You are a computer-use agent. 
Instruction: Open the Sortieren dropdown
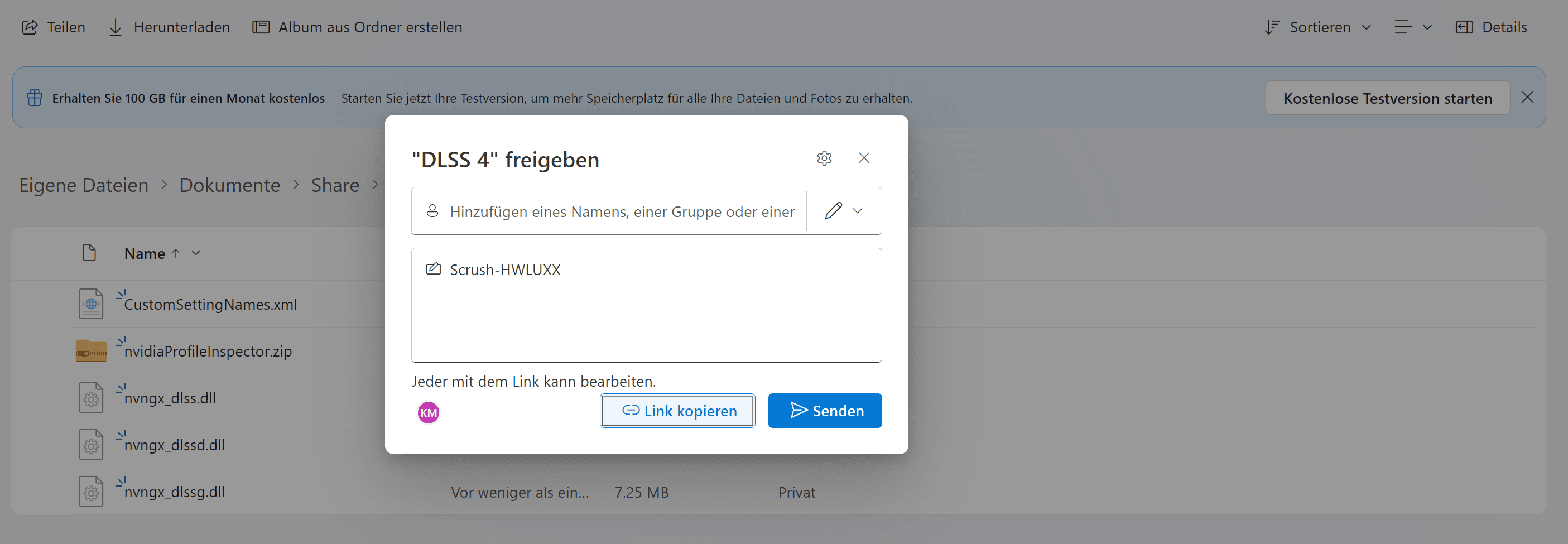[1318, 27]
